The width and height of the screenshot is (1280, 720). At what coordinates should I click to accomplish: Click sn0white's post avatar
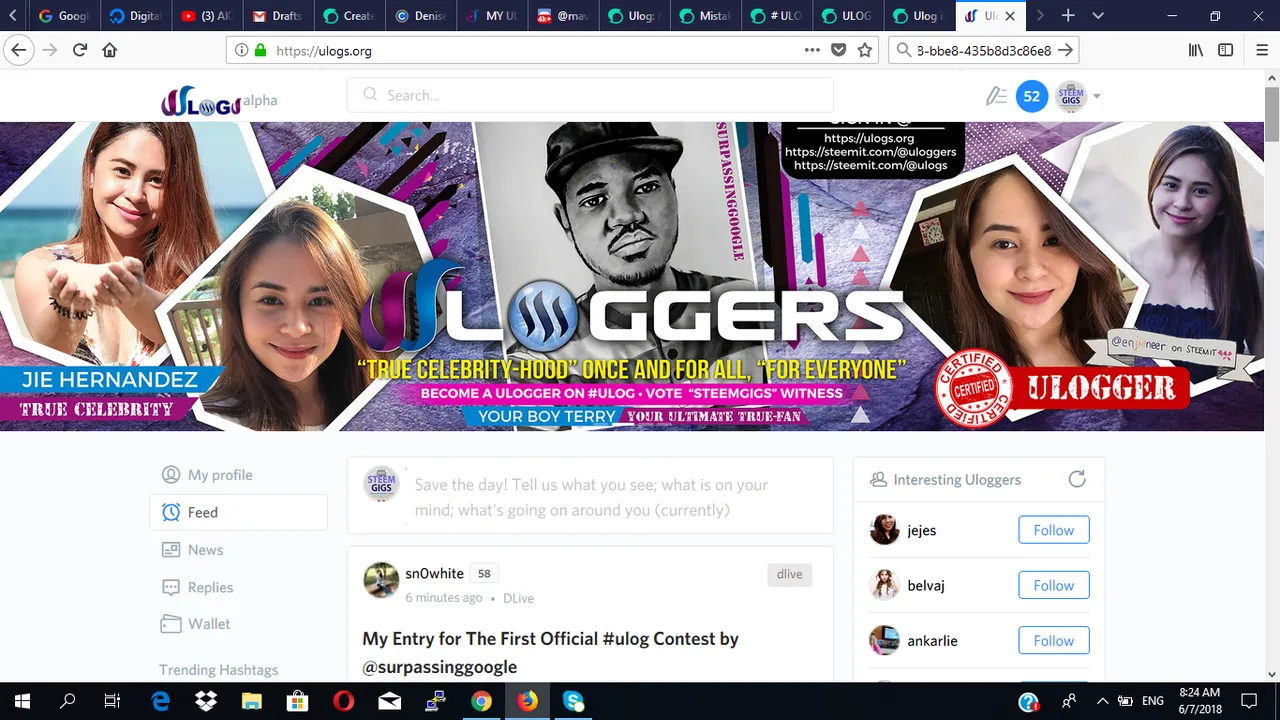click(x=381, y=580)
